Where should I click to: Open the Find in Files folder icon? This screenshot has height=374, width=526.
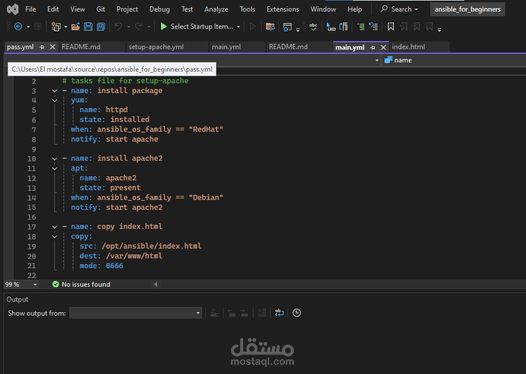[270, 26]
